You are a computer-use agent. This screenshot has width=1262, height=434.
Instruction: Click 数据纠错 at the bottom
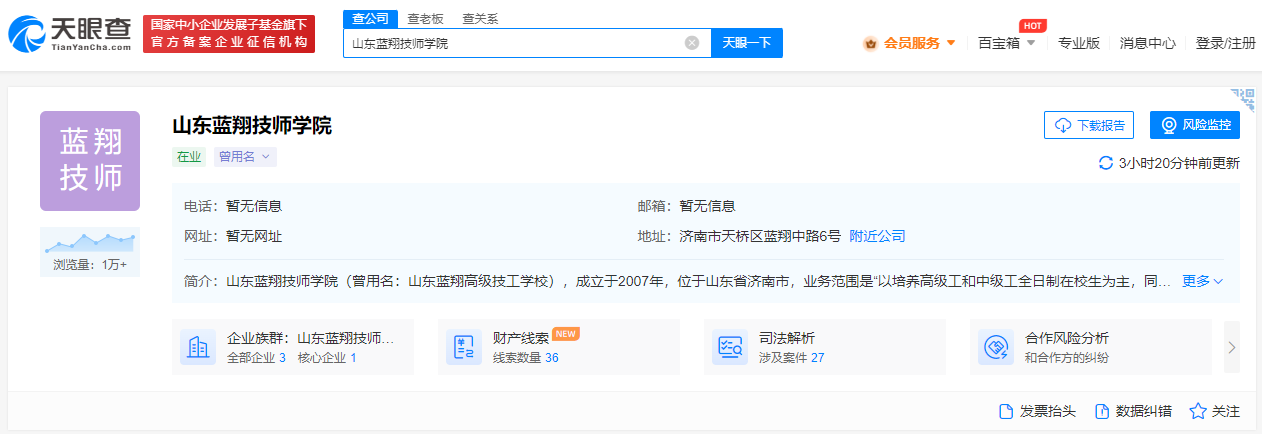1134,411
